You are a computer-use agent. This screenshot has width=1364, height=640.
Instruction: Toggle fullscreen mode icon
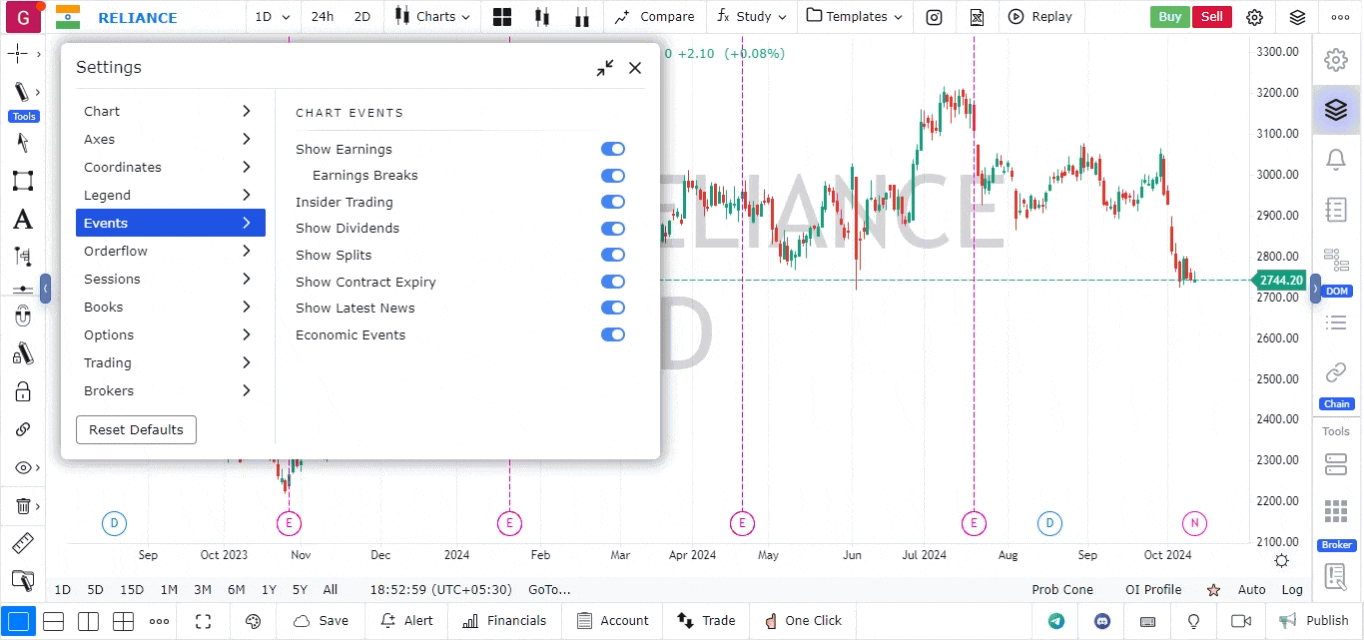203,621
